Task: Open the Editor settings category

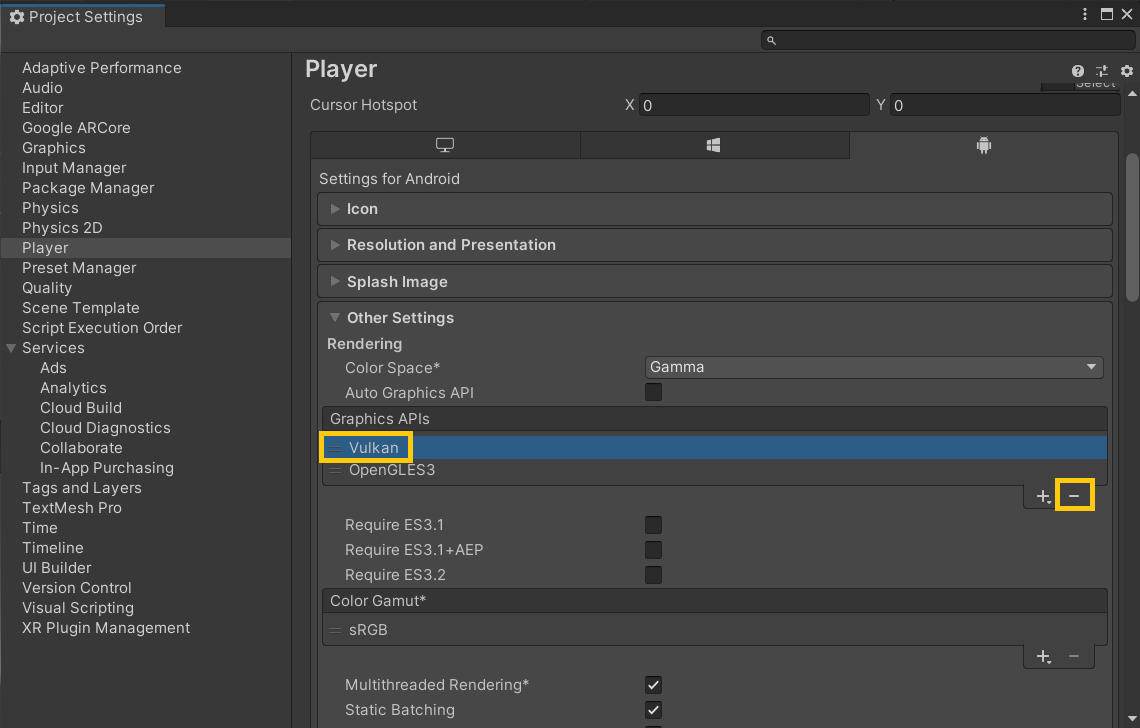Action: pyautogui.click(x=43, y=108)
